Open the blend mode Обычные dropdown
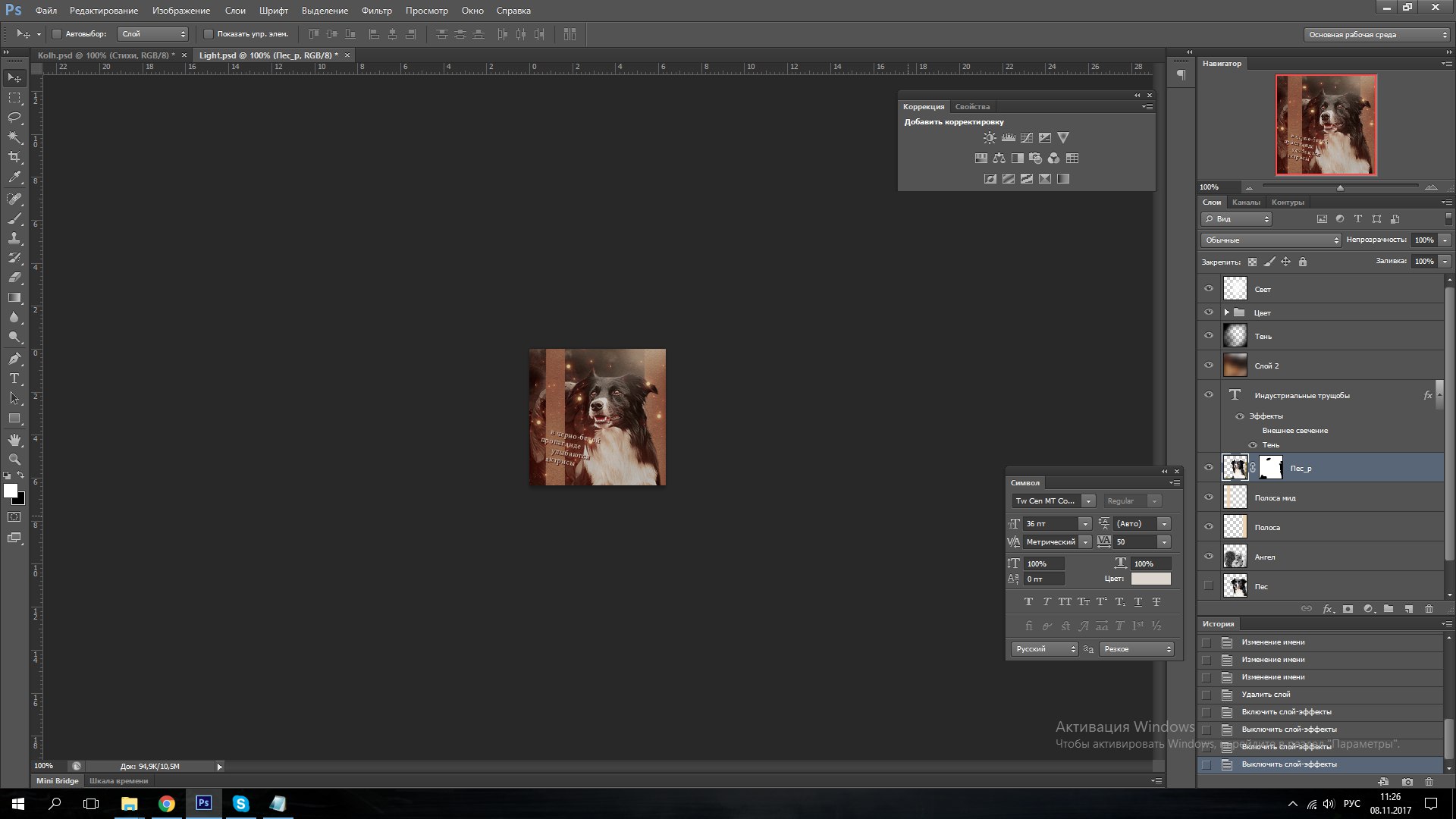The width and height of the screenshot is (1456, 819). click(x=1271, y=240)
